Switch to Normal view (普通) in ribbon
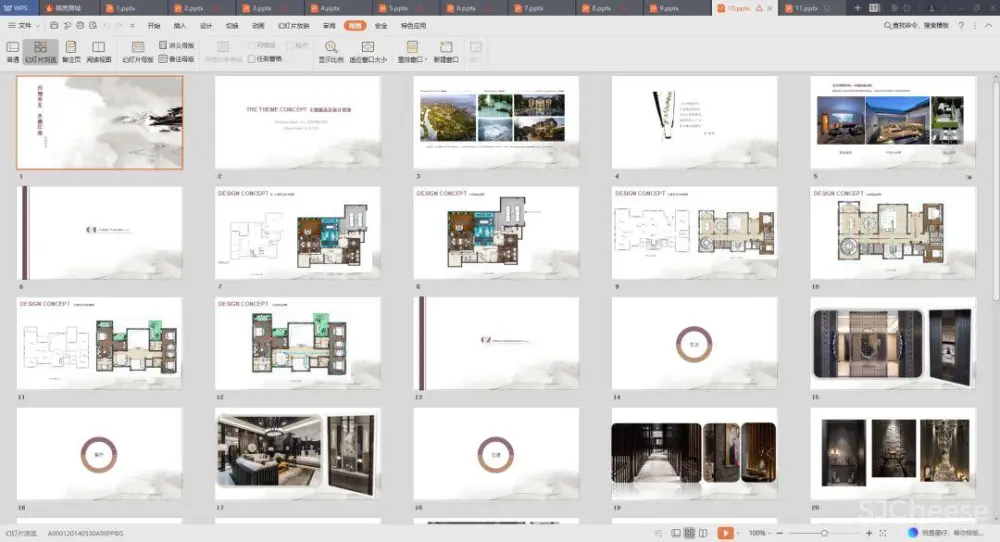This screenshot has height=542, width=1000. click(x=13, y=51)
